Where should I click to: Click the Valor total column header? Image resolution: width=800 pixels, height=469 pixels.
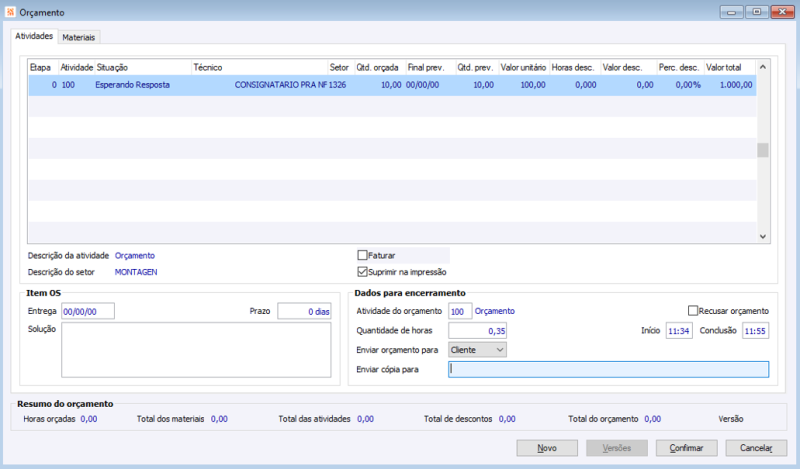(x=730, y=67)
